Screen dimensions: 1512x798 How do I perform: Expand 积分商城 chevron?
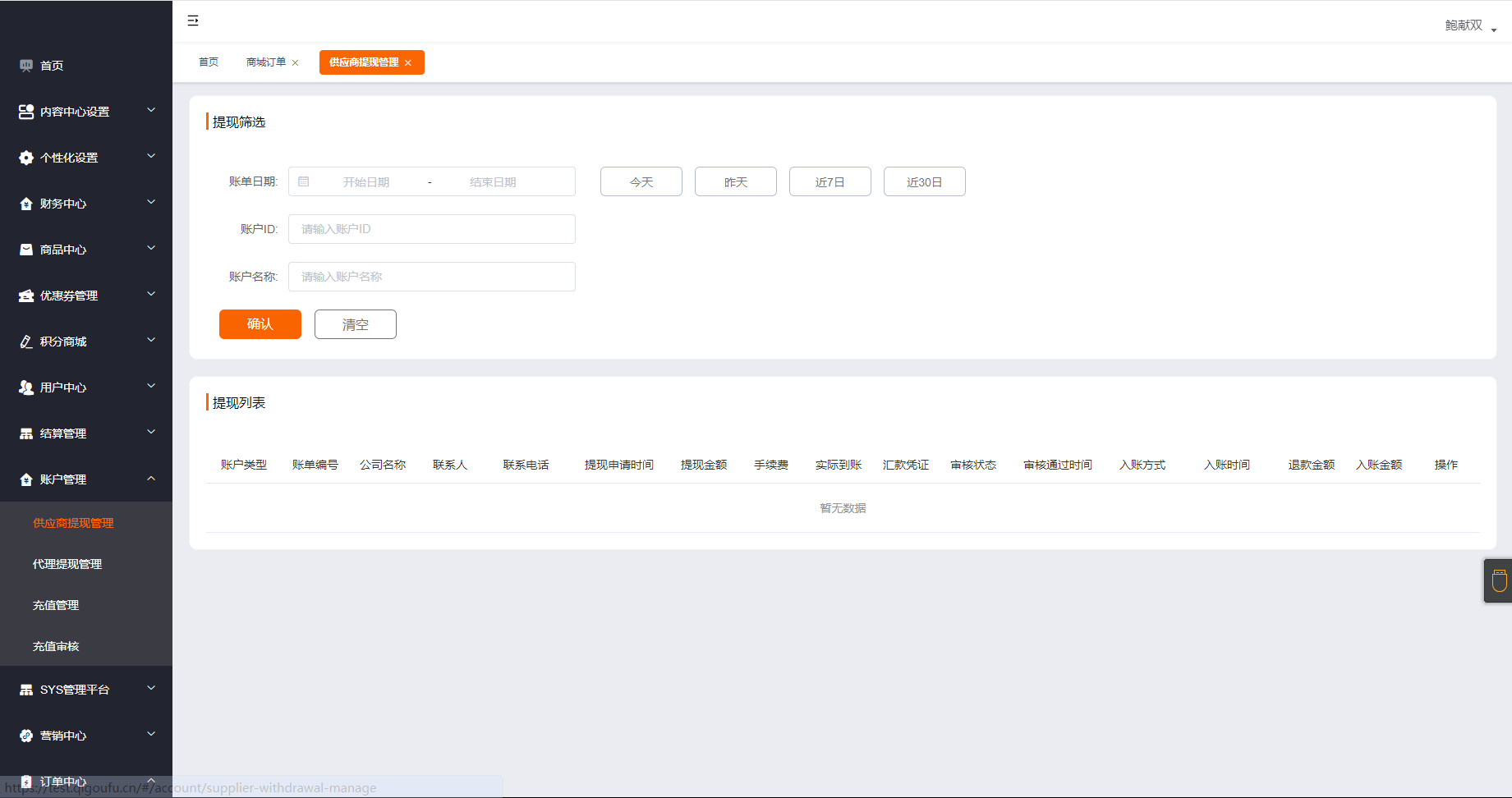[151, 340]
